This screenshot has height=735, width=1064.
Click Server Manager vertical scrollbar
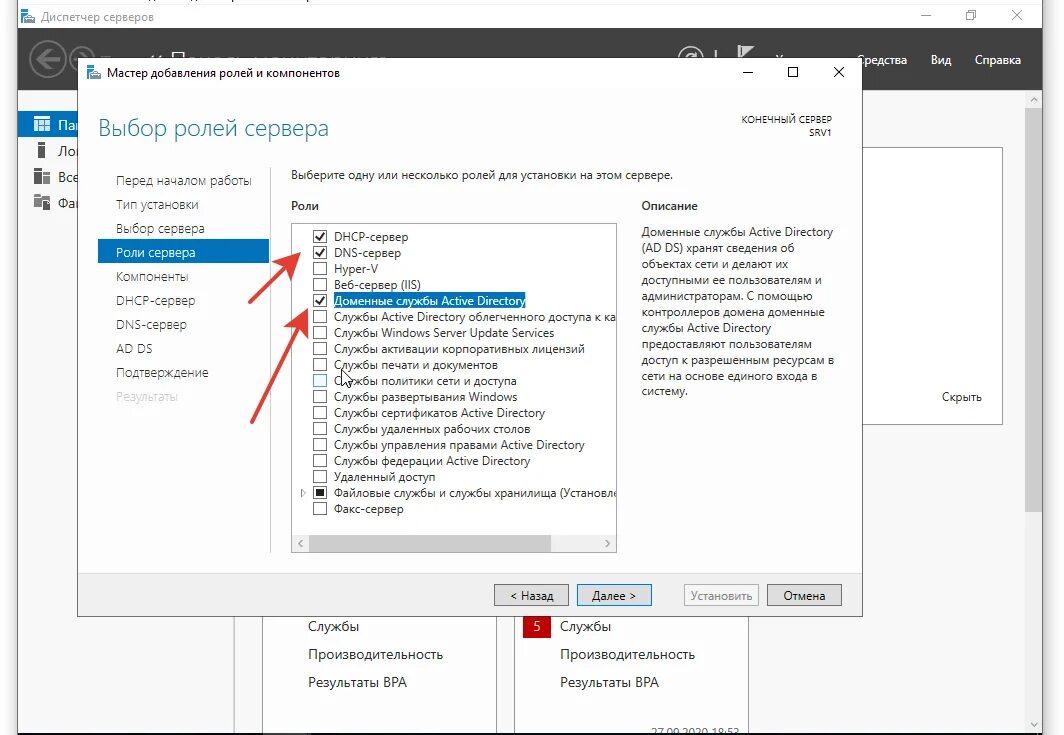[1033, 309]
